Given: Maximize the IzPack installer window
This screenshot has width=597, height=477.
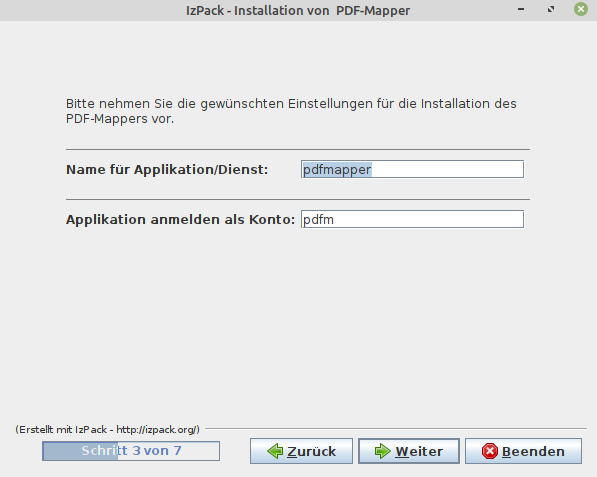Looking at the screenshot, I should 551,9.
